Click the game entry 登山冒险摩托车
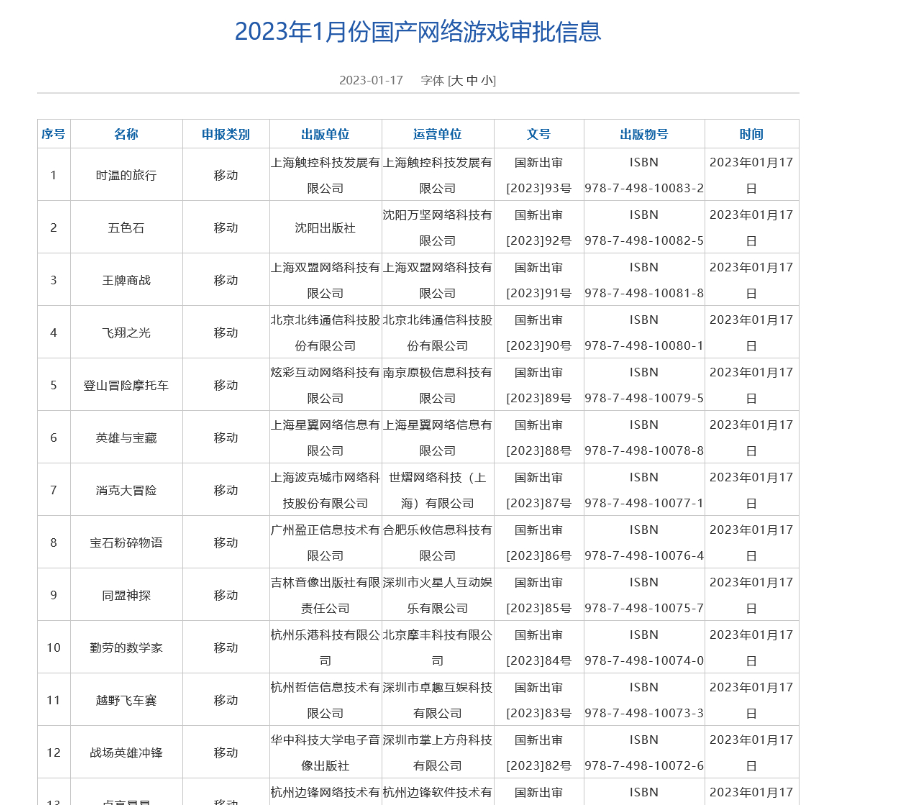This screenshot has width=904, height=805. click(x=126, y=384)
